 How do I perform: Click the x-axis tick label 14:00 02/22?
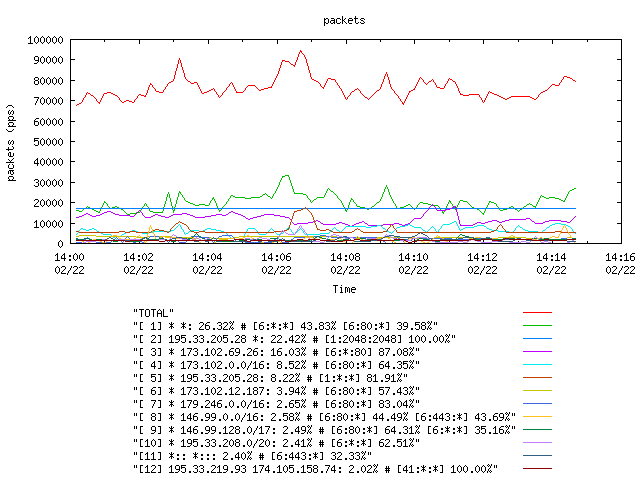click(69, 264)
